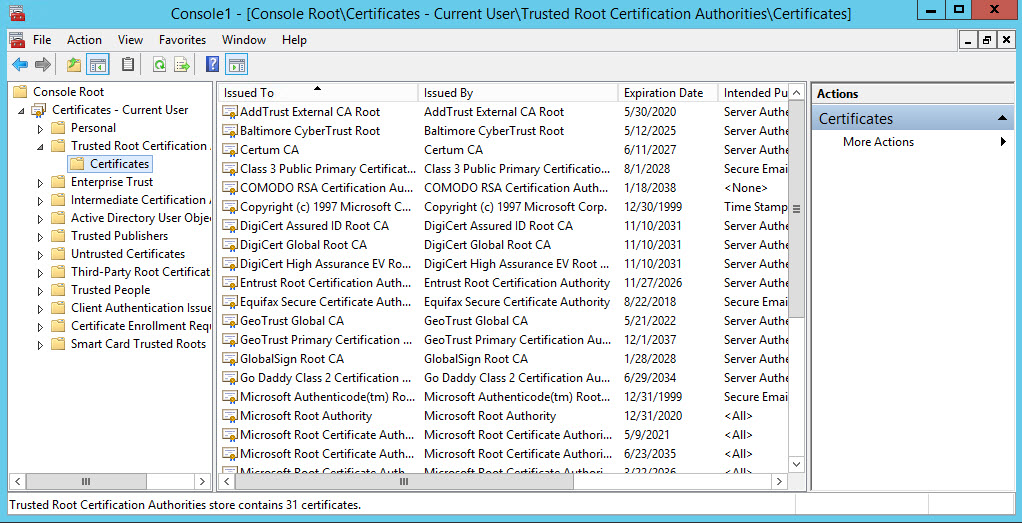
Task: Expand the Personal tree node
Action: pos(40,128)
